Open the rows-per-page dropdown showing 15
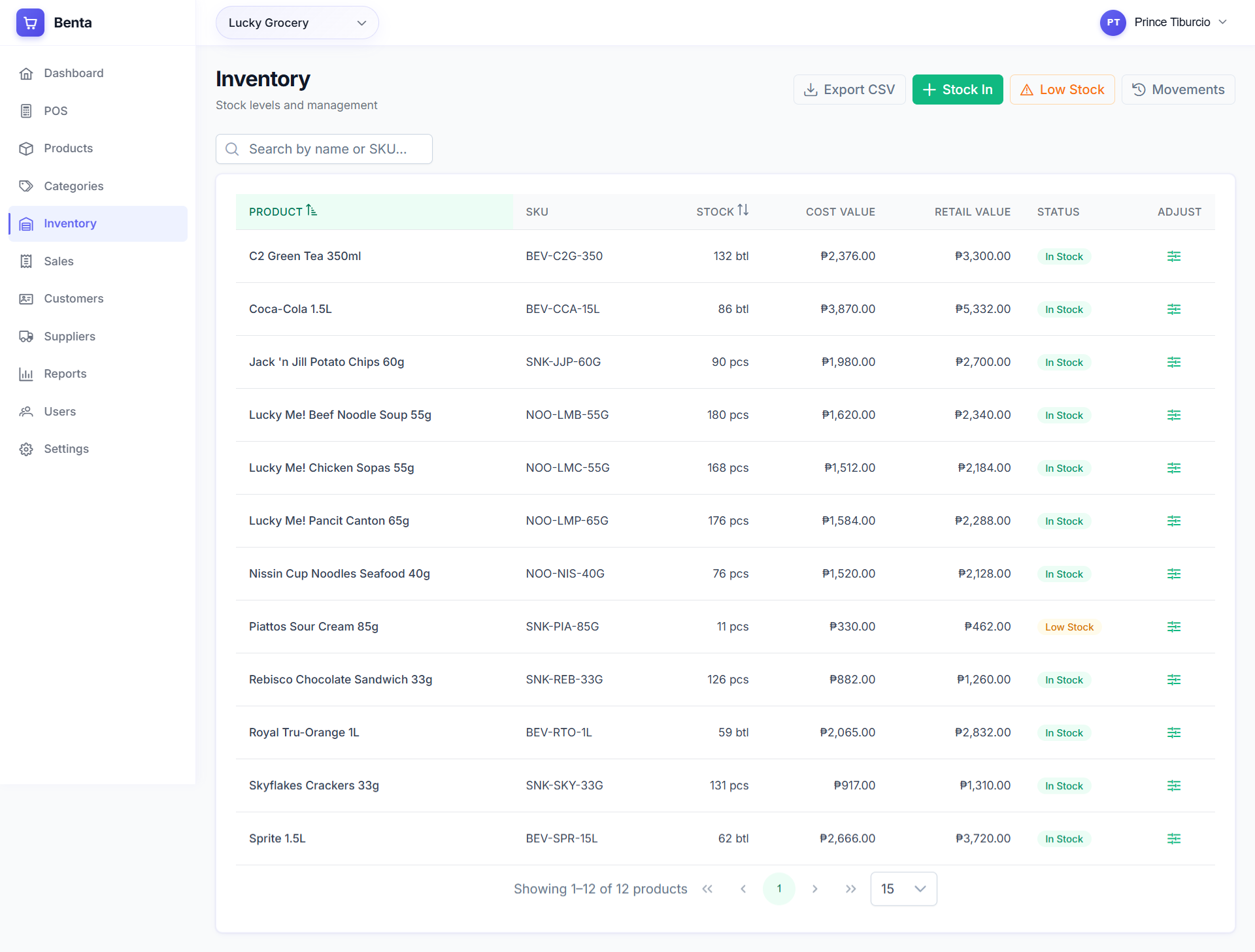 click(904, 889)
